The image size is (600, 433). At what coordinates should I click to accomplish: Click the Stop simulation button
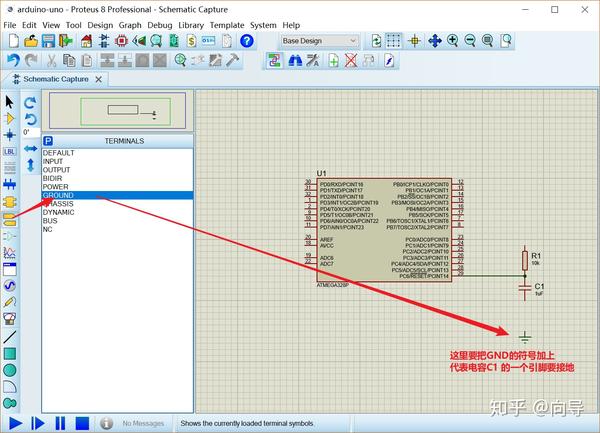click(x=82, y=423)
